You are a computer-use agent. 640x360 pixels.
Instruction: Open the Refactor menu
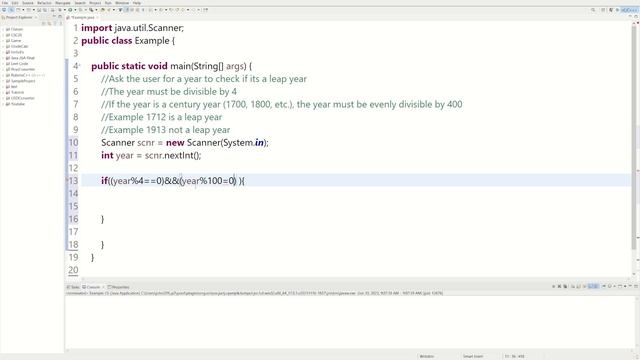(x=44, y=3)
